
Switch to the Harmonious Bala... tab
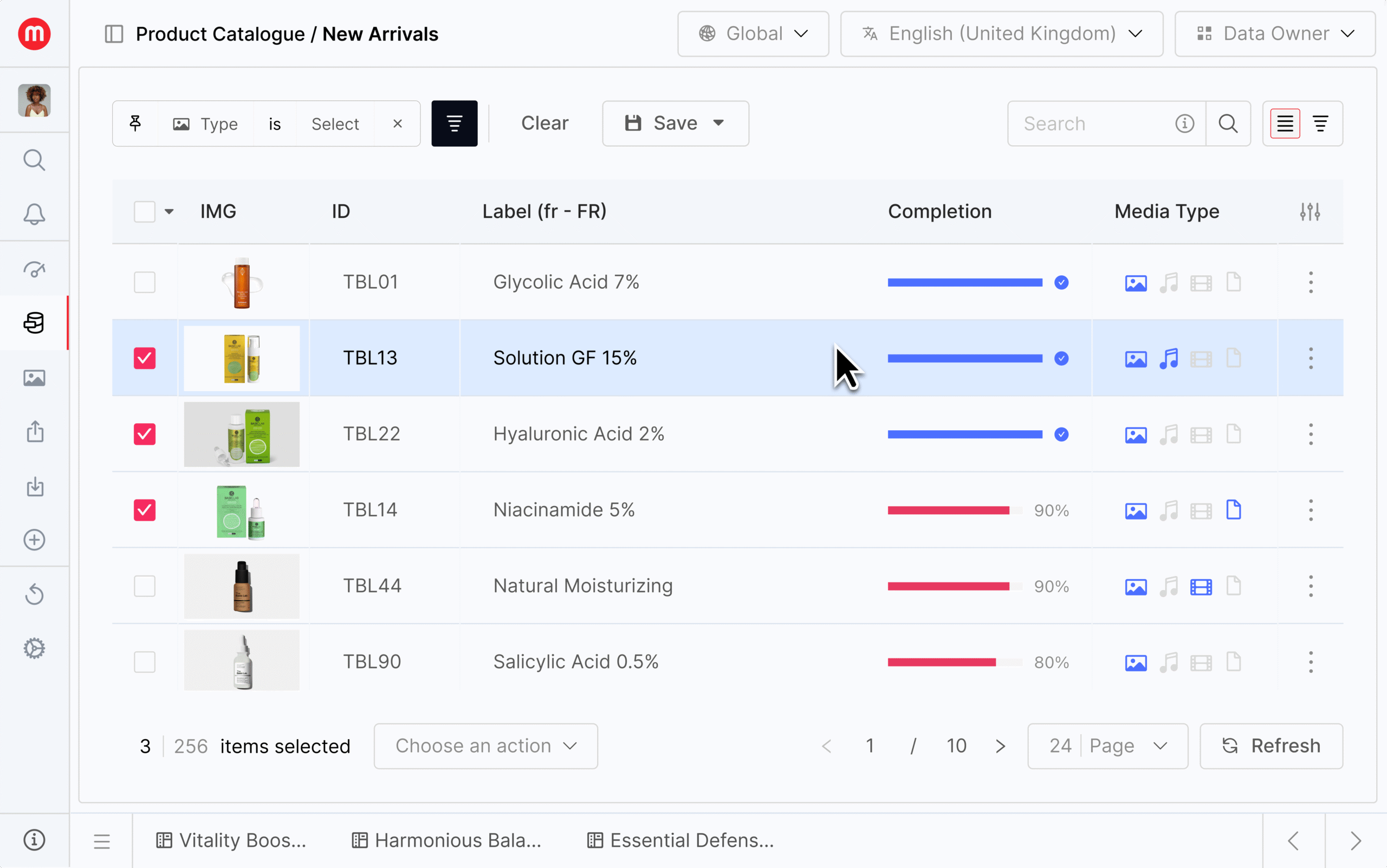(446, 840)
